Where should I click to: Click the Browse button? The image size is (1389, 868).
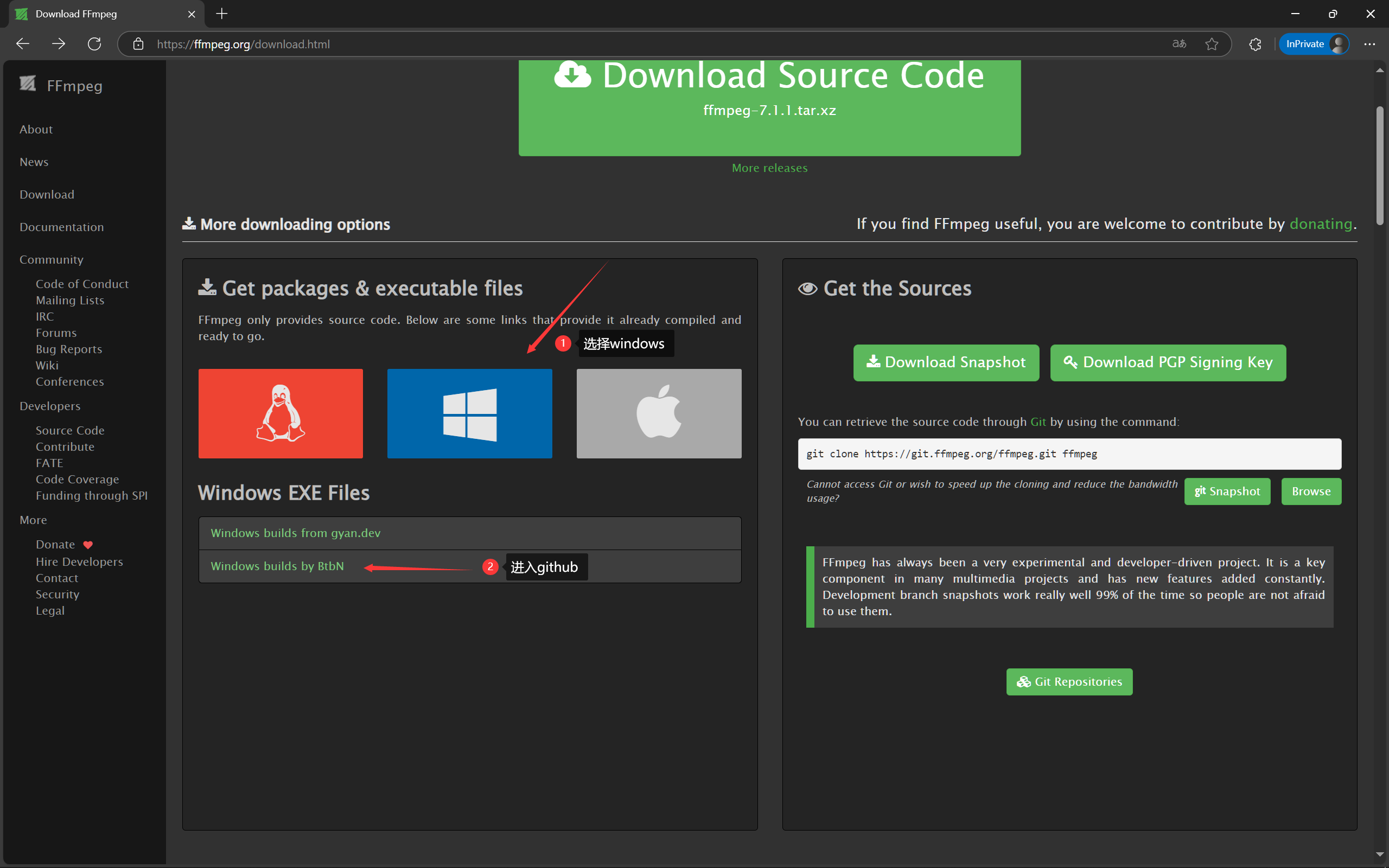[x=1311, y=492]
